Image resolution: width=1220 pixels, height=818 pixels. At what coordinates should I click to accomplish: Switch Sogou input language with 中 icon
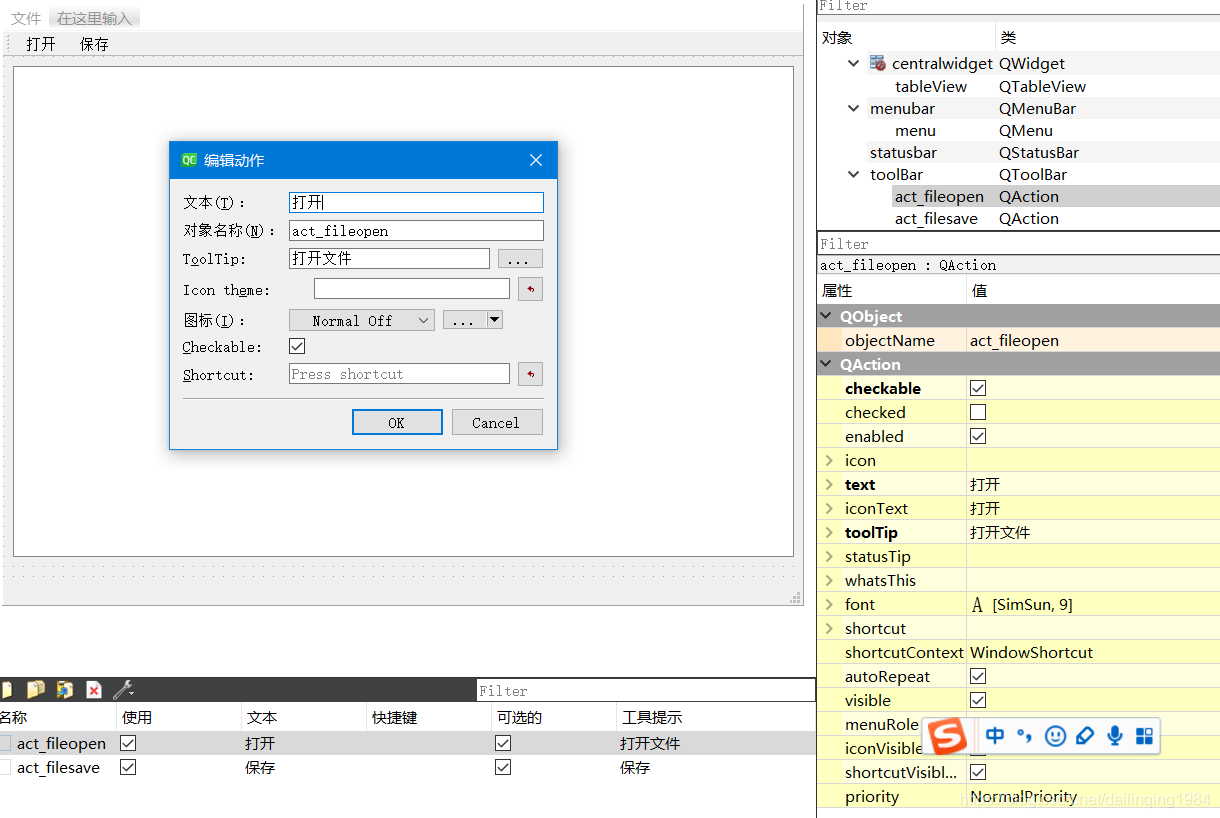tap(995, 736)
